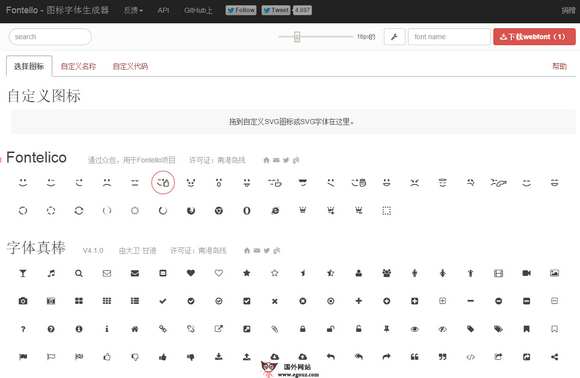Select the closed padlock icon
Image resolution: width=580 pixels, height=378 pixels.
pyautogui.click(x=303, y=329)
